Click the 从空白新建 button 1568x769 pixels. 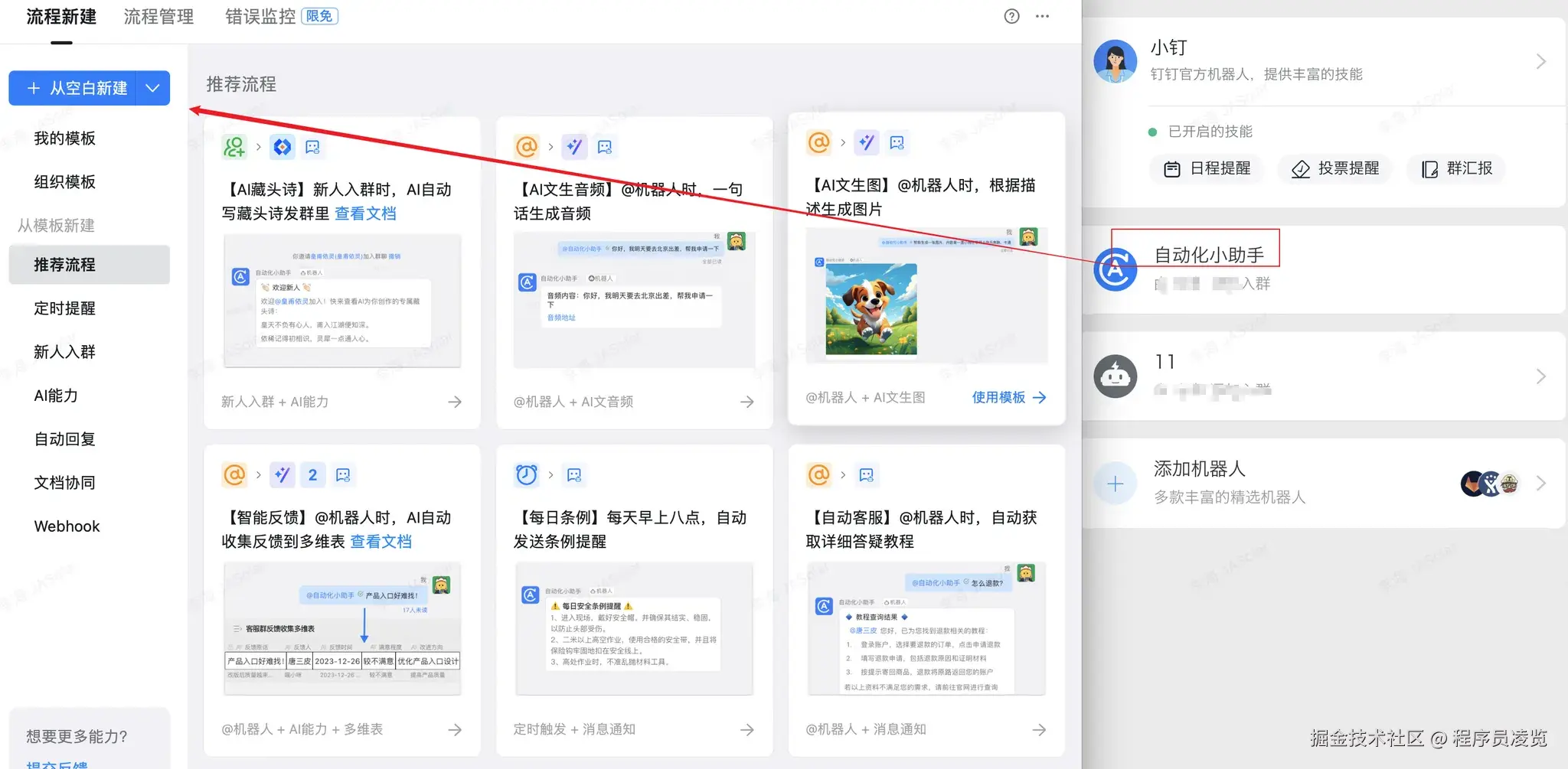click(x=73, y=88)
